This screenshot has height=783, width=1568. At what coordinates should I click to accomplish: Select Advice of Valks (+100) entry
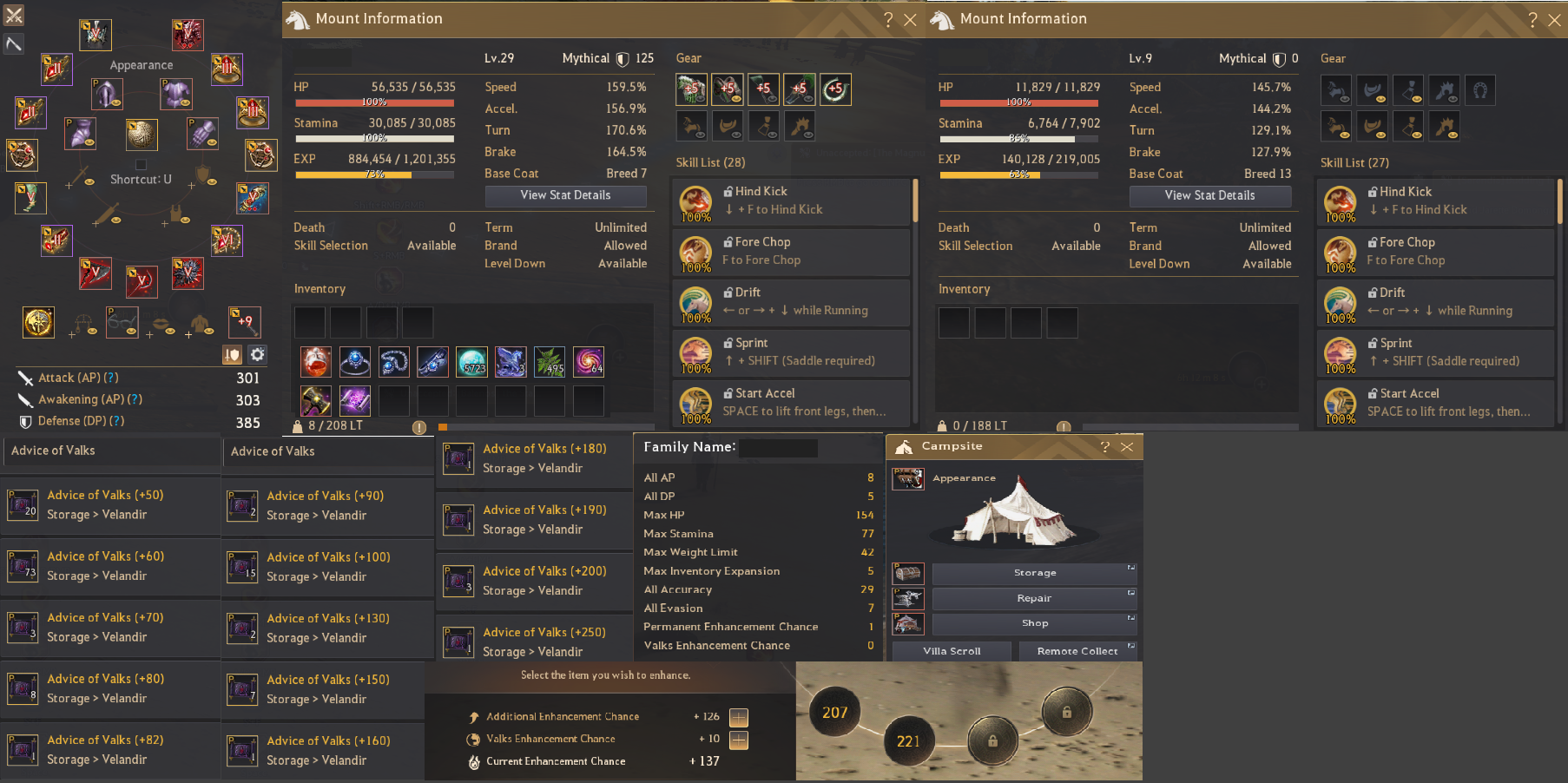[327, 567]
